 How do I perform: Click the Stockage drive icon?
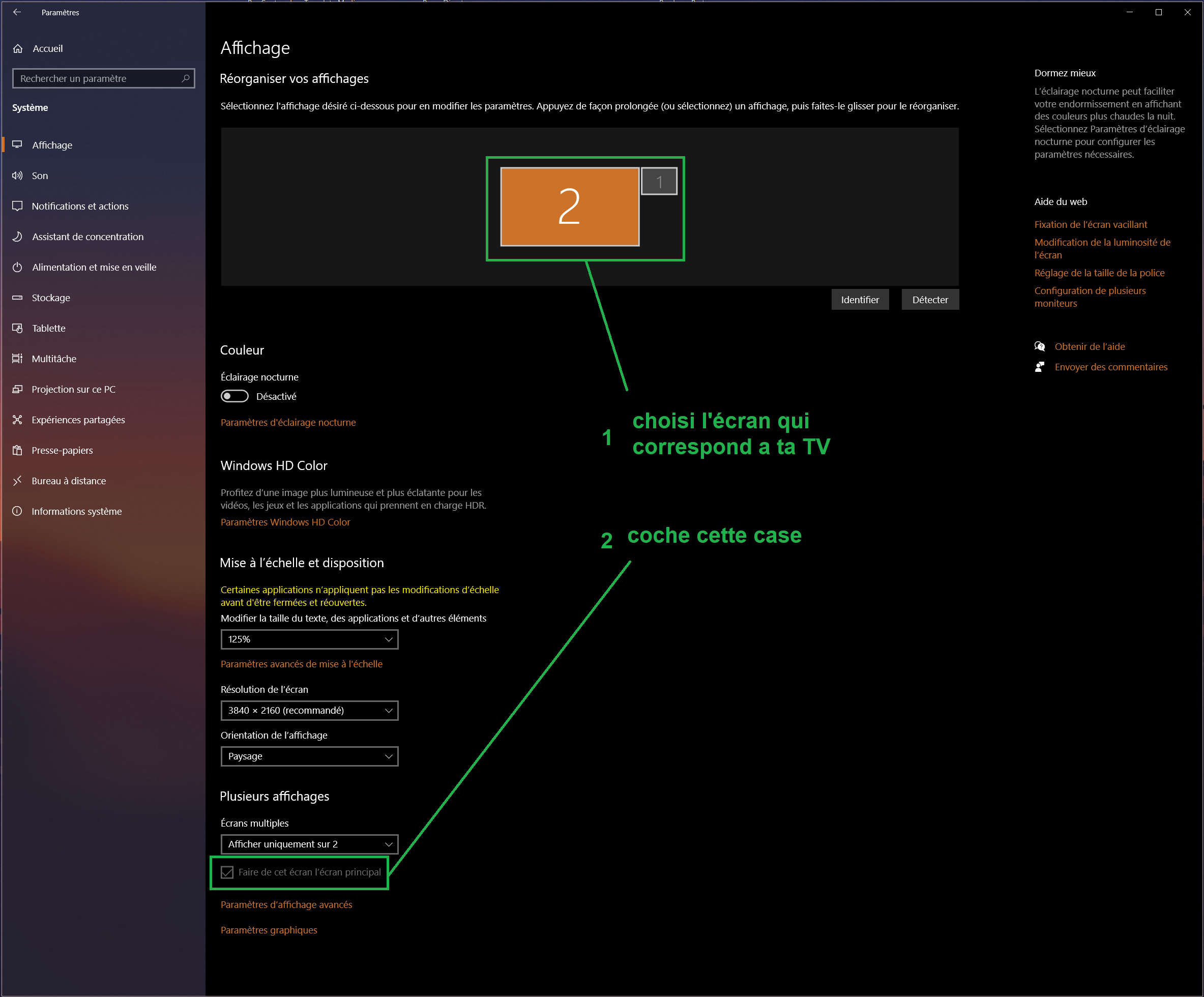pos(17,298)
